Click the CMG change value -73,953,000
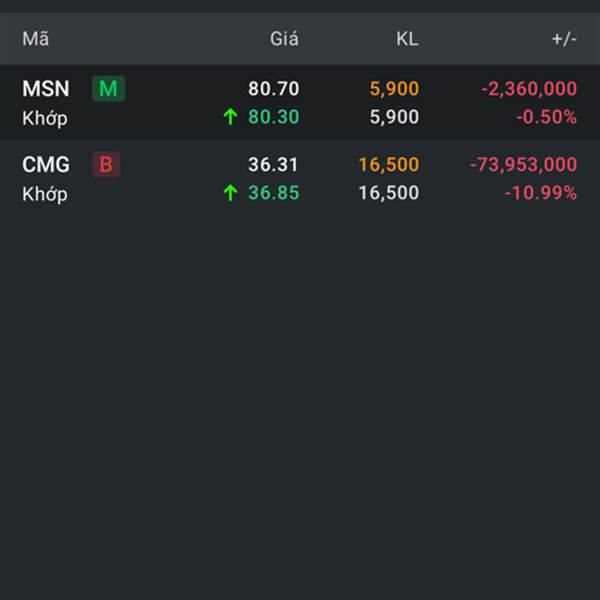600x600 pixels. pos(523,165)
